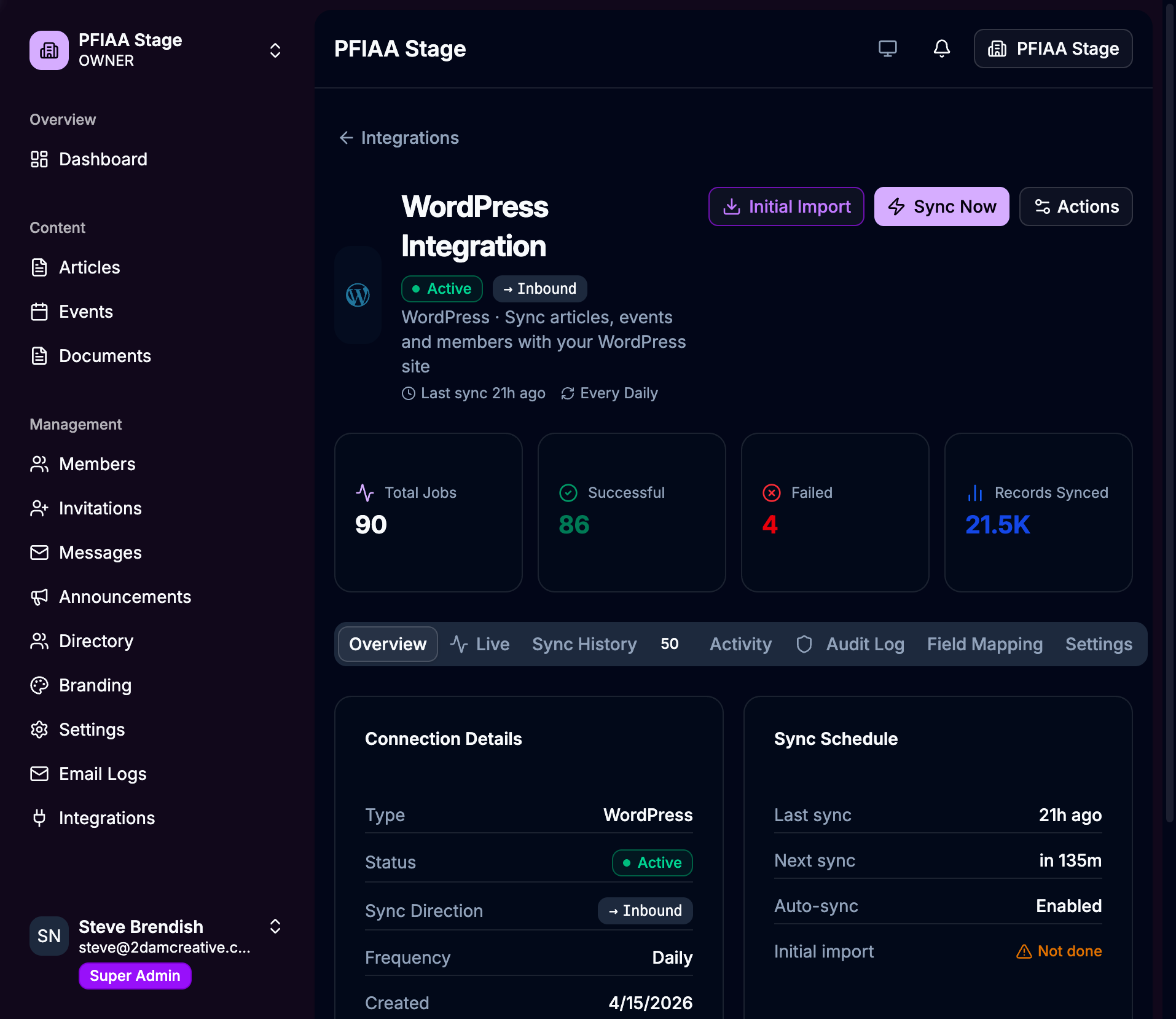Click the Dashboard grid icon
This screenshot has width=1176, height=1019.
click(x=39, y=159)
